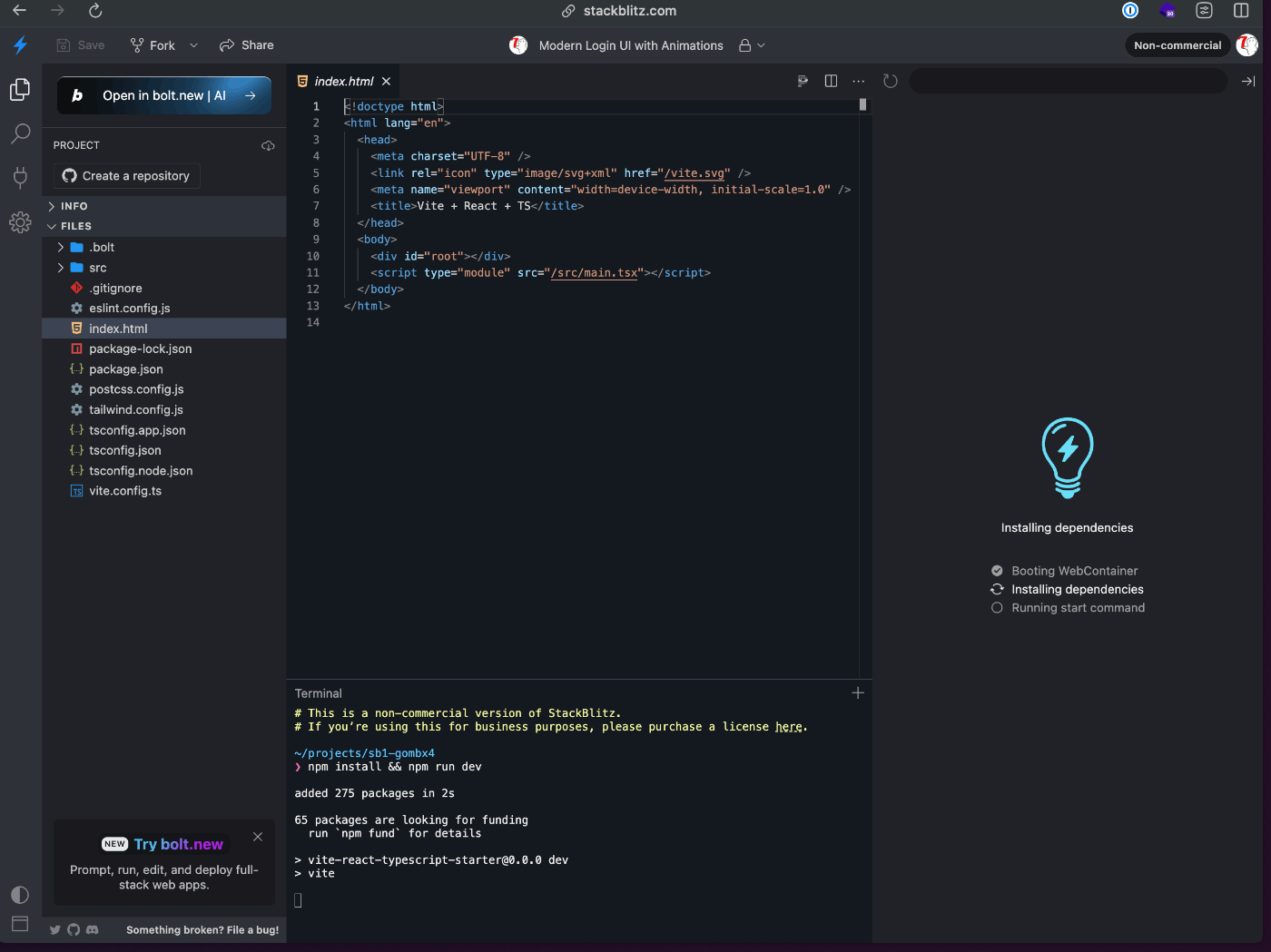Add a new terminal with plus icon
This screenshot has width=1271, height=952.
point(858,692)
